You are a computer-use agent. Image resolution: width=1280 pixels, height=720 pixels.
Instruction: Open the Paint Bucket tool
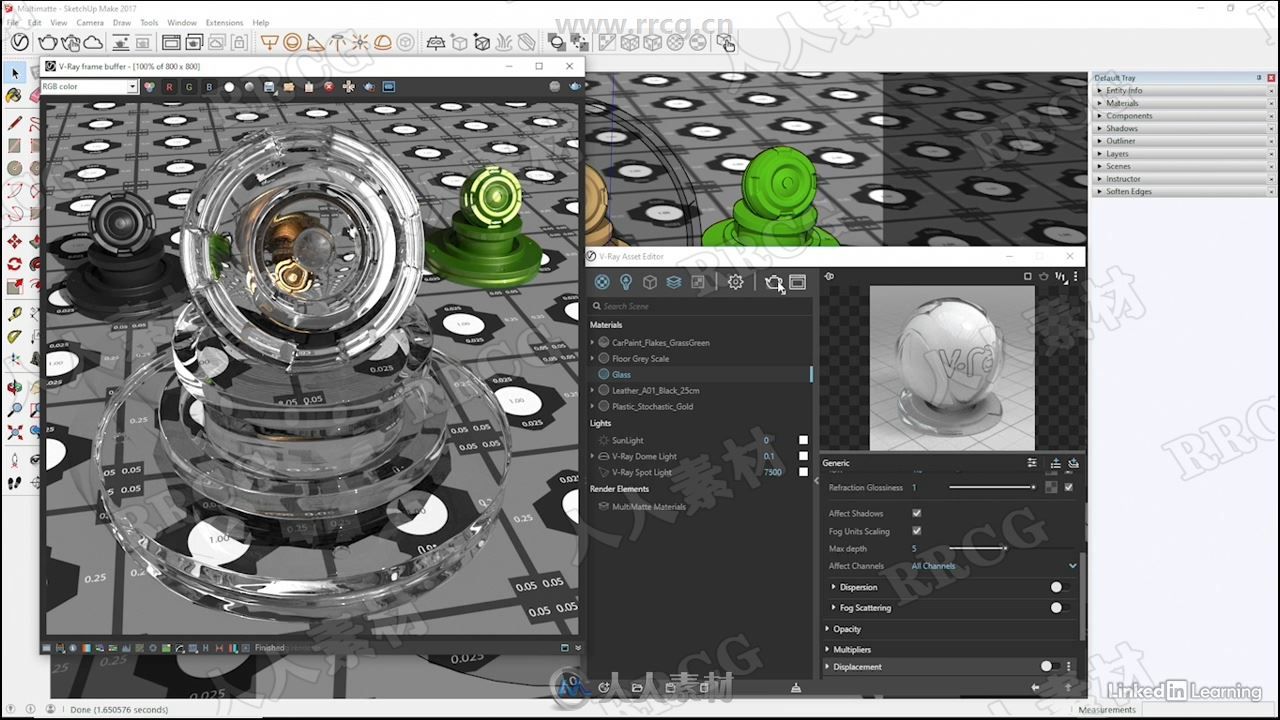coord(14,96)
